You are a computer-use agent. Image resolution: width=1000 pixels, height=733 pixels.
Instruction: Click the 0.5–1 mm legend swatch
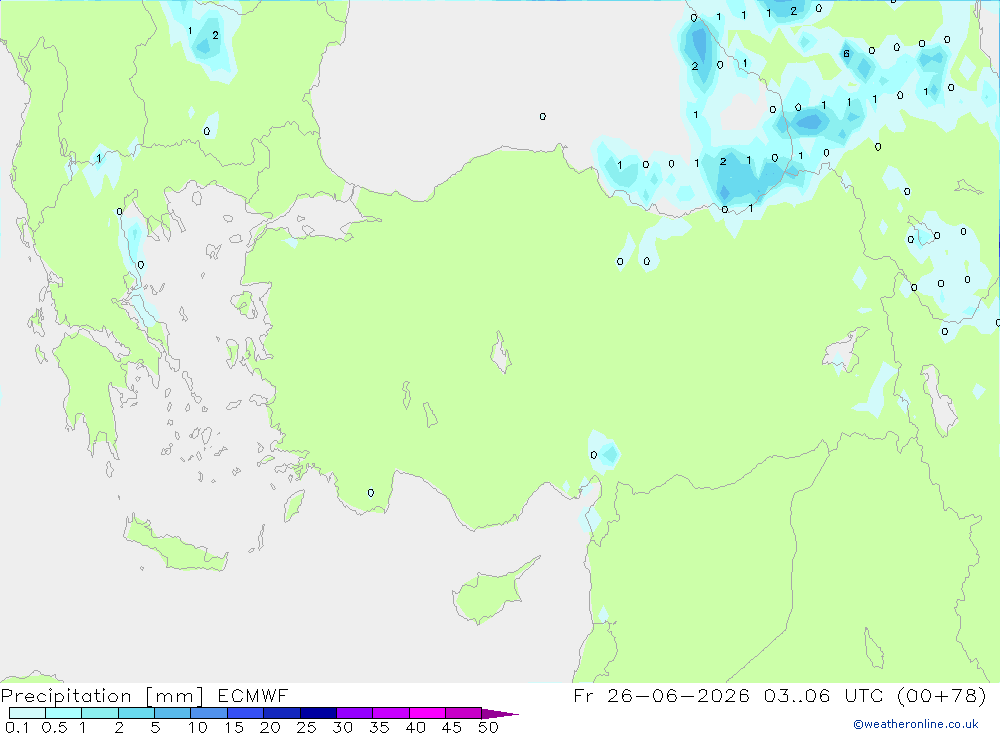point(64,713)
